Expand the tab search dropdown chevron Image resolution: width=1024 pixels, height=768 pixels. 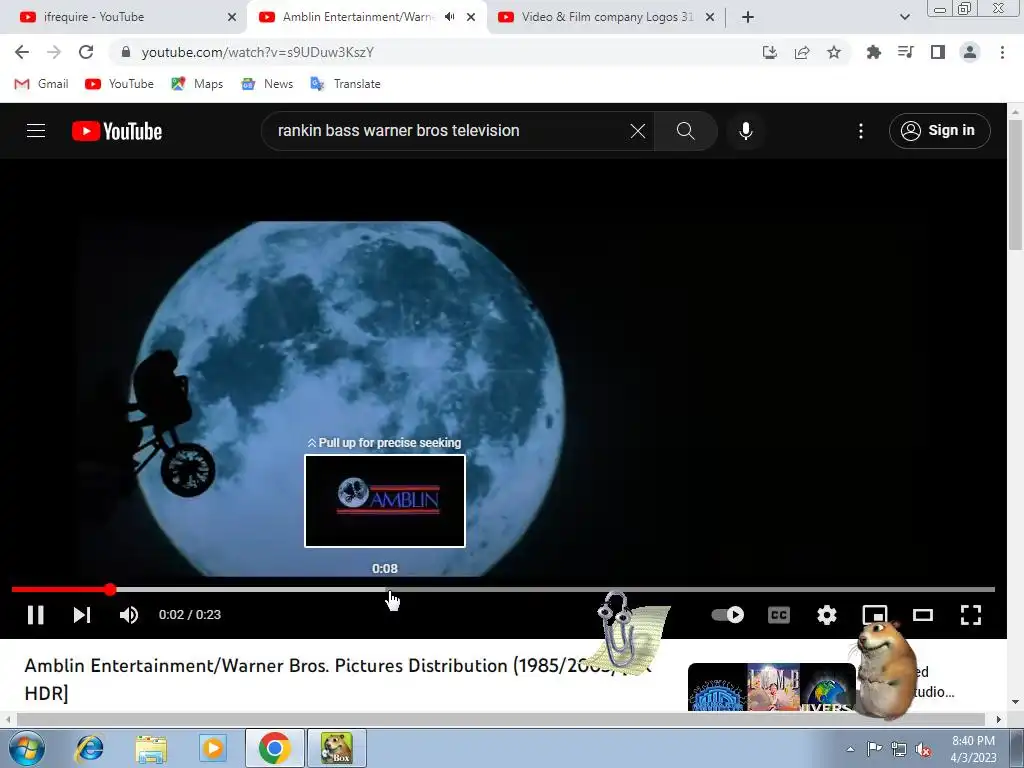[904, 17]
